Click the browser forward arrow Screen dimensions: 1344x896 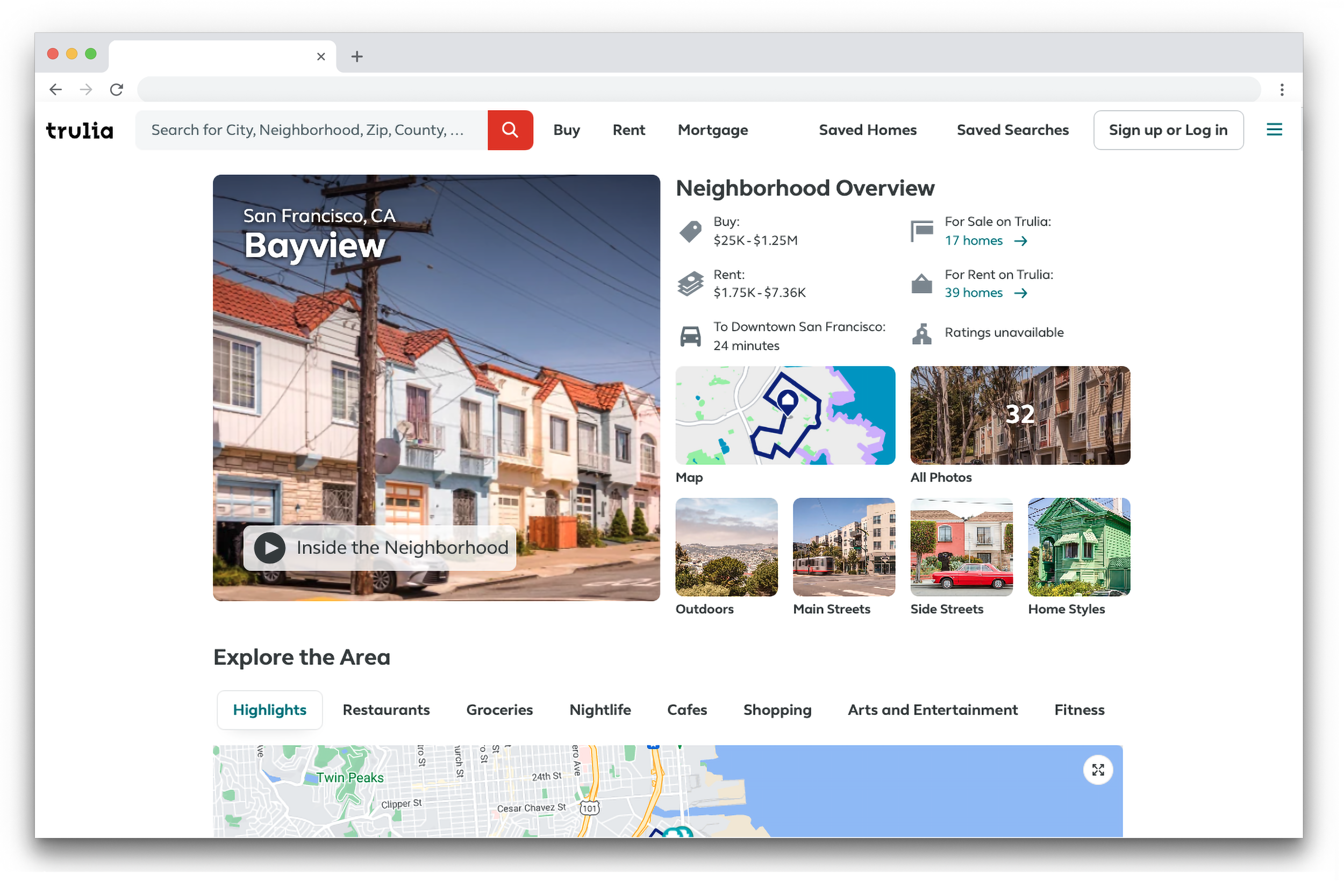click(85, 89)
